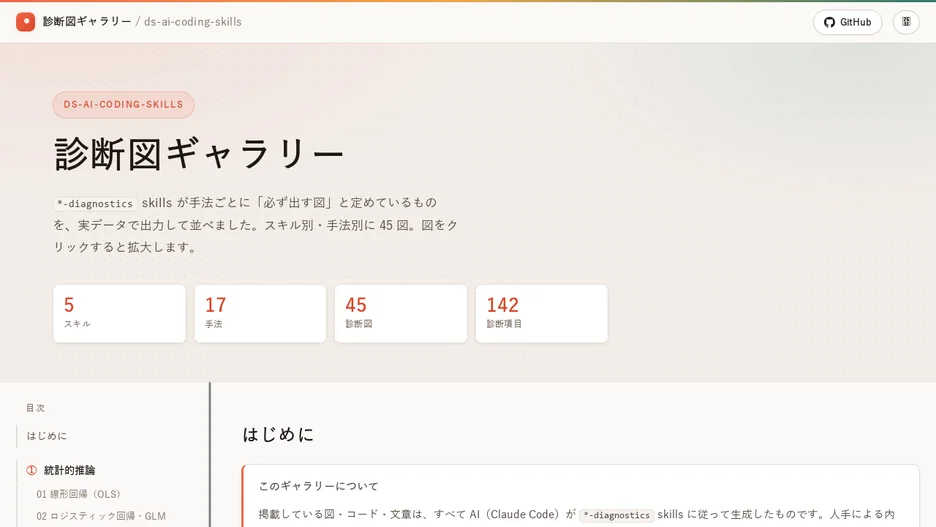The height and width of the screenshot is (527, 936).
Task: Click the 診断図ギャラリー title in header
Action: 87,21
